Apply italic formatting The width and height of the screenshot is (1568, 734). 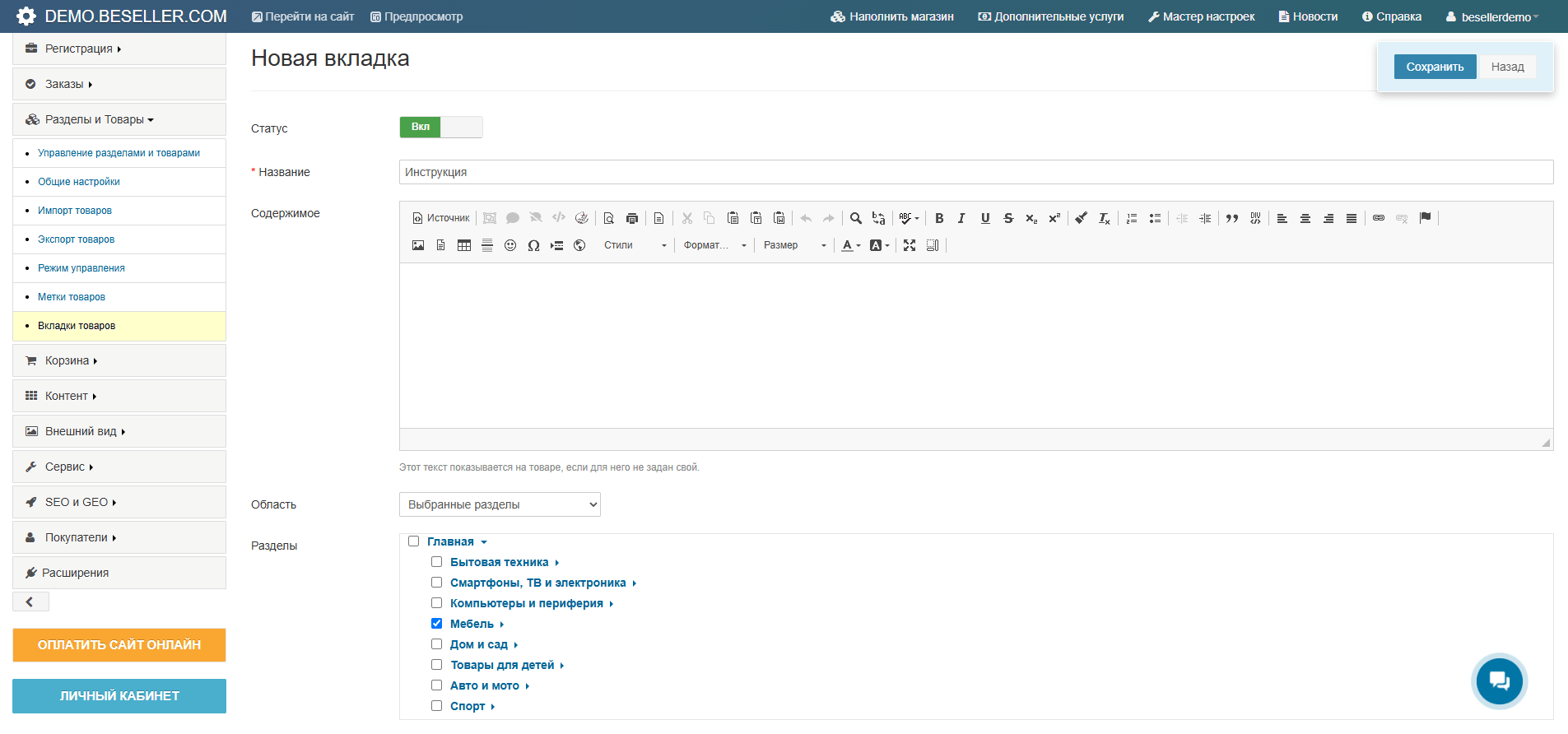pyautogui.click(x=961, y=218)
